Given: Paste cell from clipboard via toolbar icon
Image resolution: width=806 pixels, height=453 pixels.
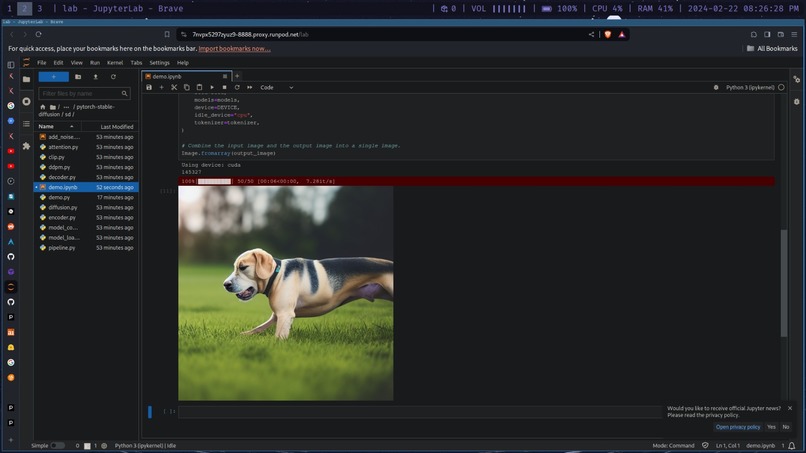Looking at the screenshot, I should (x=199, y=87).
